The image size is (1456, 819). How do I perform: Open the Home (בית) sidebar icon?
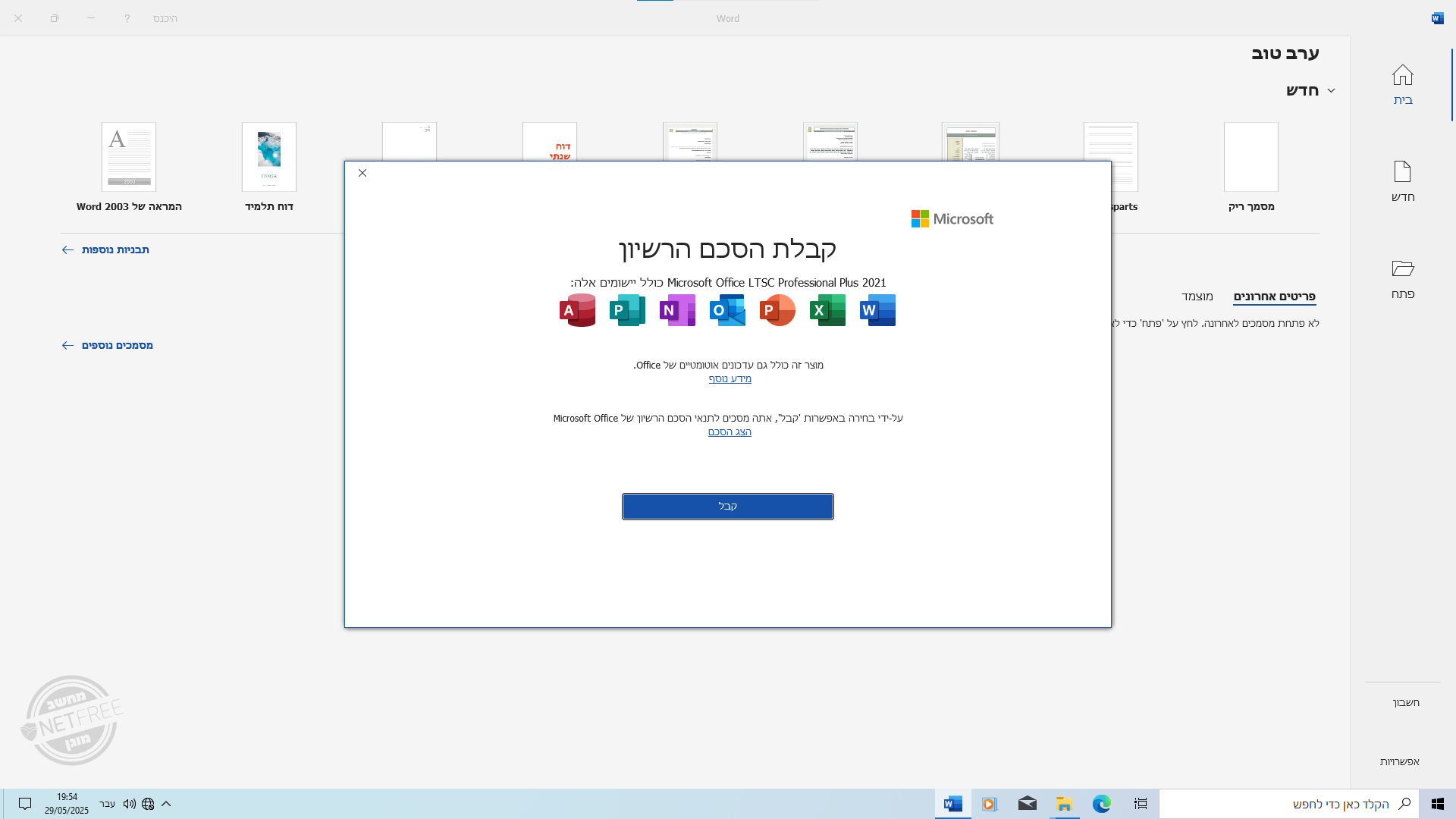coord(1402,84)
